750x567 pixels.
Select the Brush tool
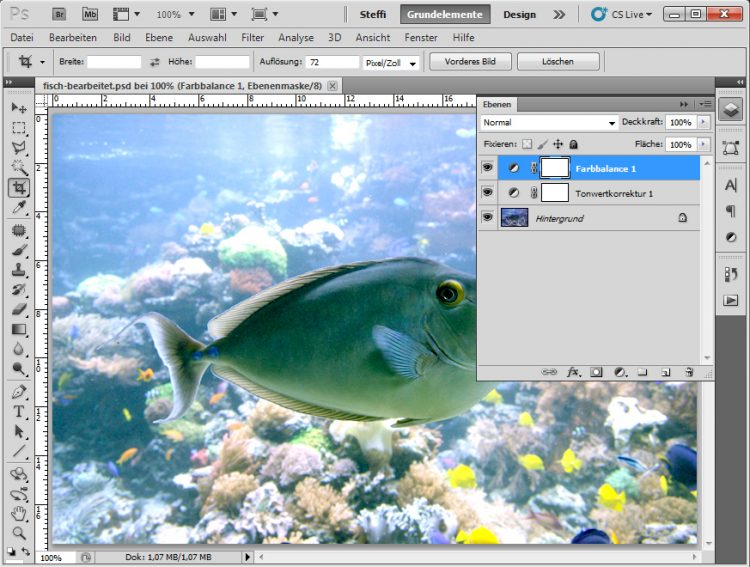tap(19, 250)
